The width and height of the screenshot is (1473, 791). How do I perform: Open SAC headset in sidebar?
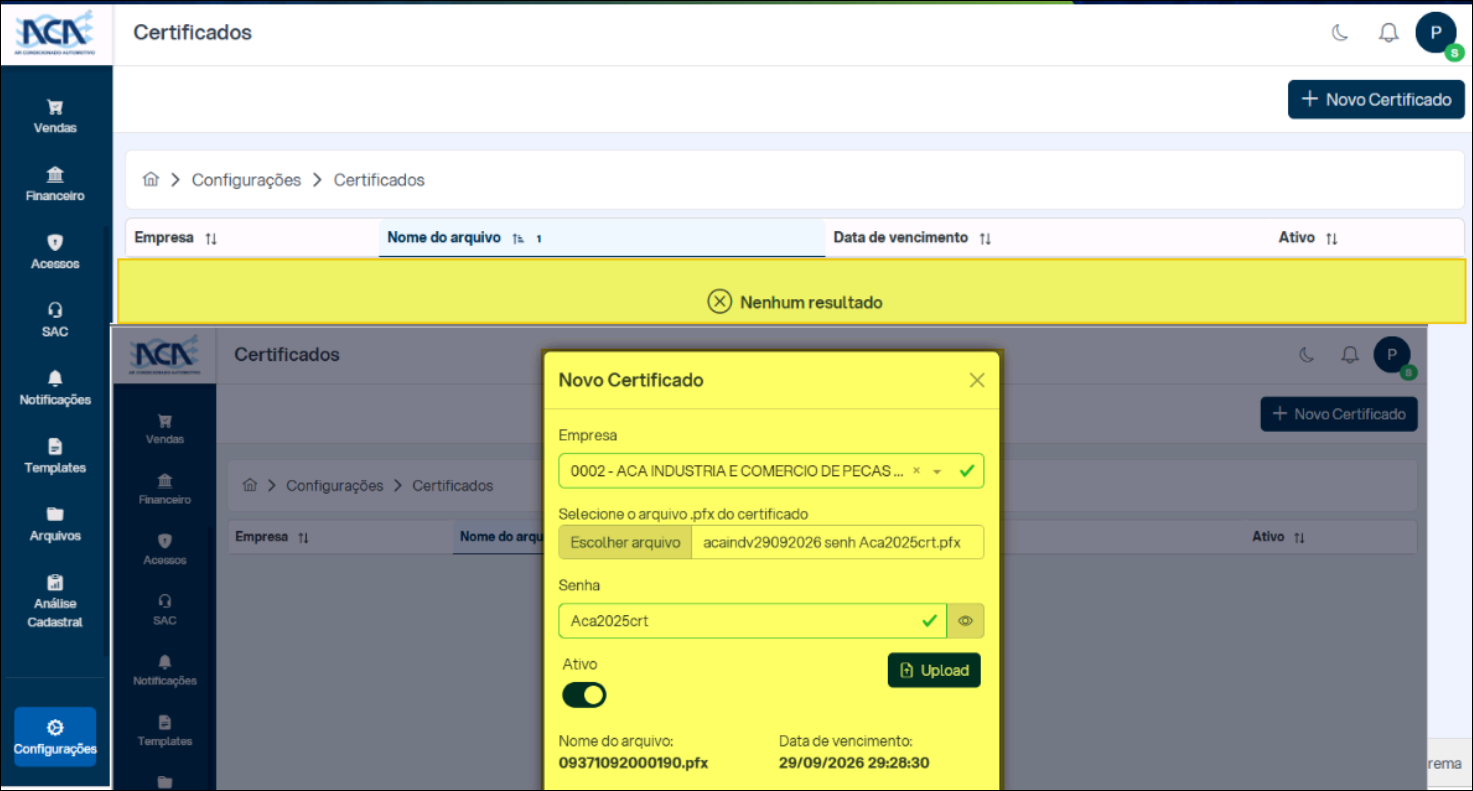55,320
